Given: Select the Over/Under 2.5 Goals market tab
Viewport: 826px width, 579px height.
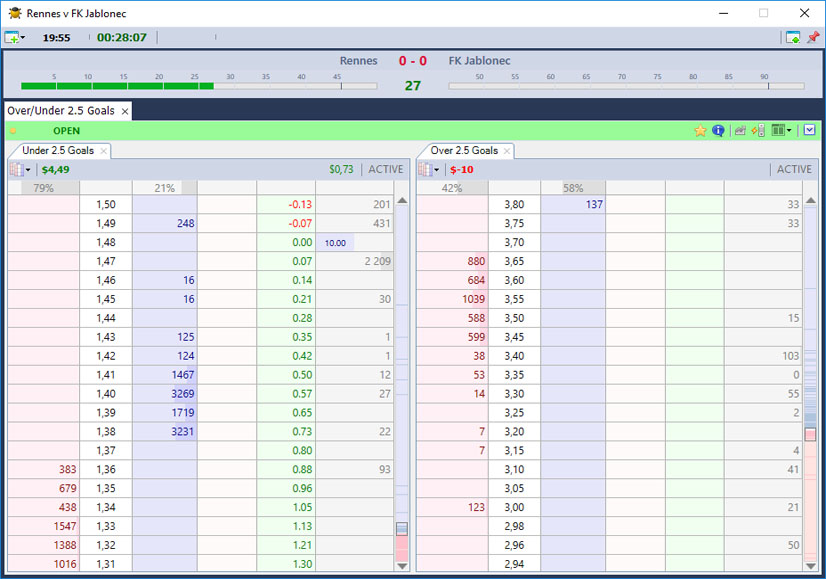Looking at the screenshot, I should [x=61, y=111].
